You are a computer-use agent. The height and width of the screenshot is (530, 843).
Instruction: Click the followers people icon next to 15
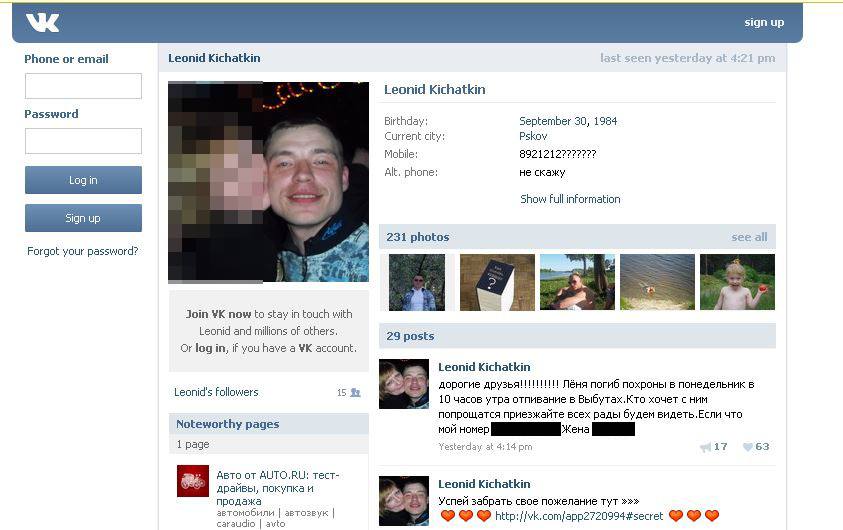click(355, 392)
